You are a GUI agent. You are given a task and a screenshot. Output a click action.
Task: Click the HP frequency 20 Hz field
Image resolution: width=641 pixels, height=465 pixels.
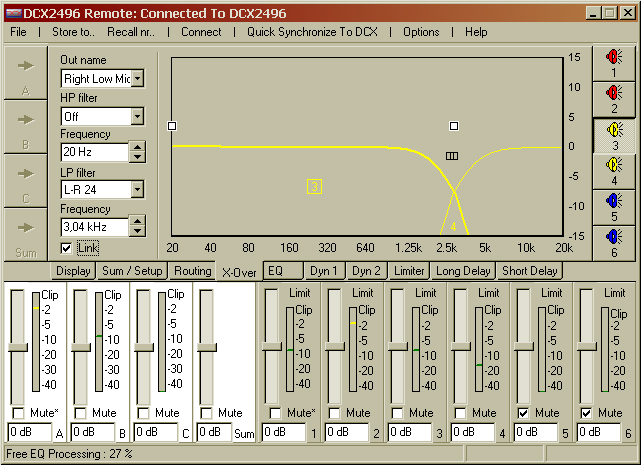point(94,152)
